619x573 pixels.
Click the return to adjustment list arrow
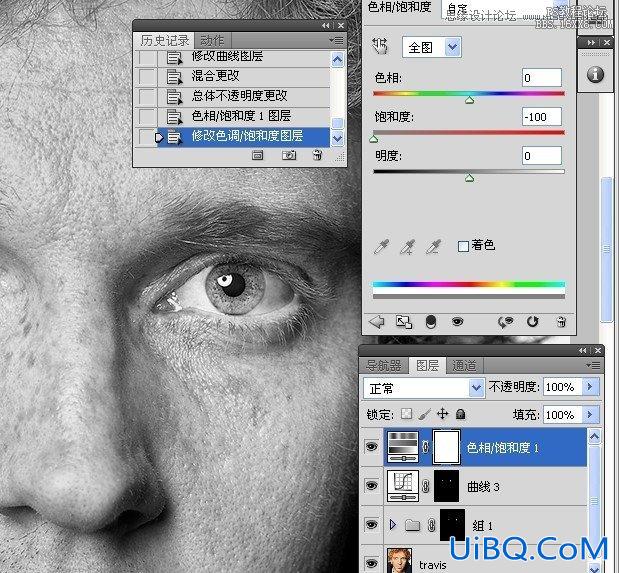(x=377, y=322)
